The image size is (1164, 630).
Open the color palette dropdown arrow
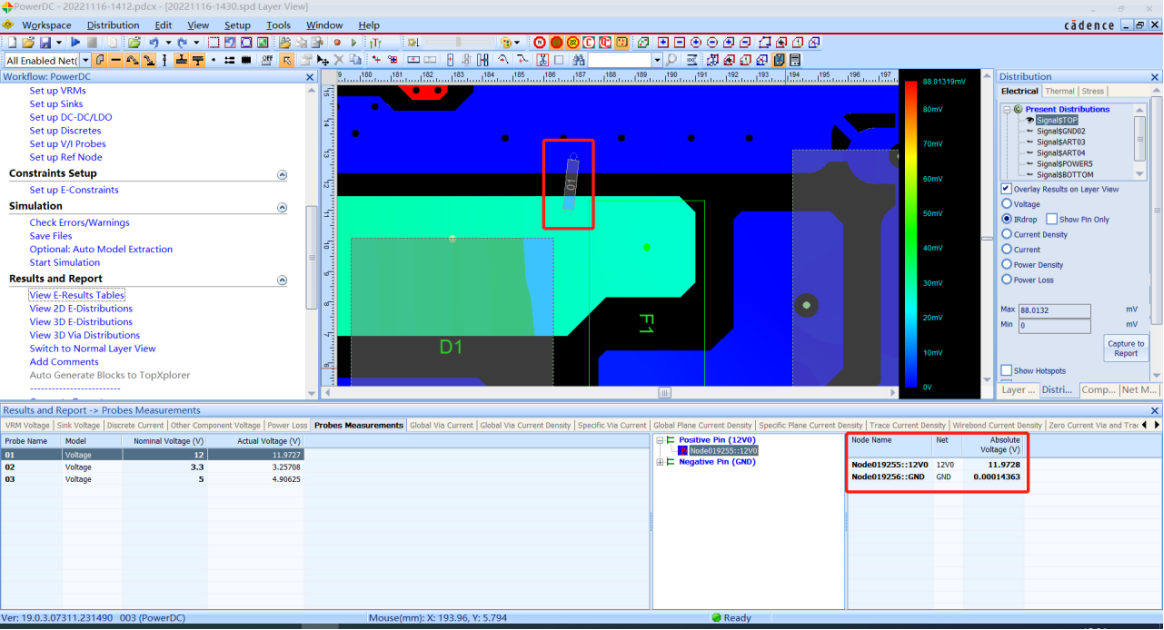click(517, 42)
